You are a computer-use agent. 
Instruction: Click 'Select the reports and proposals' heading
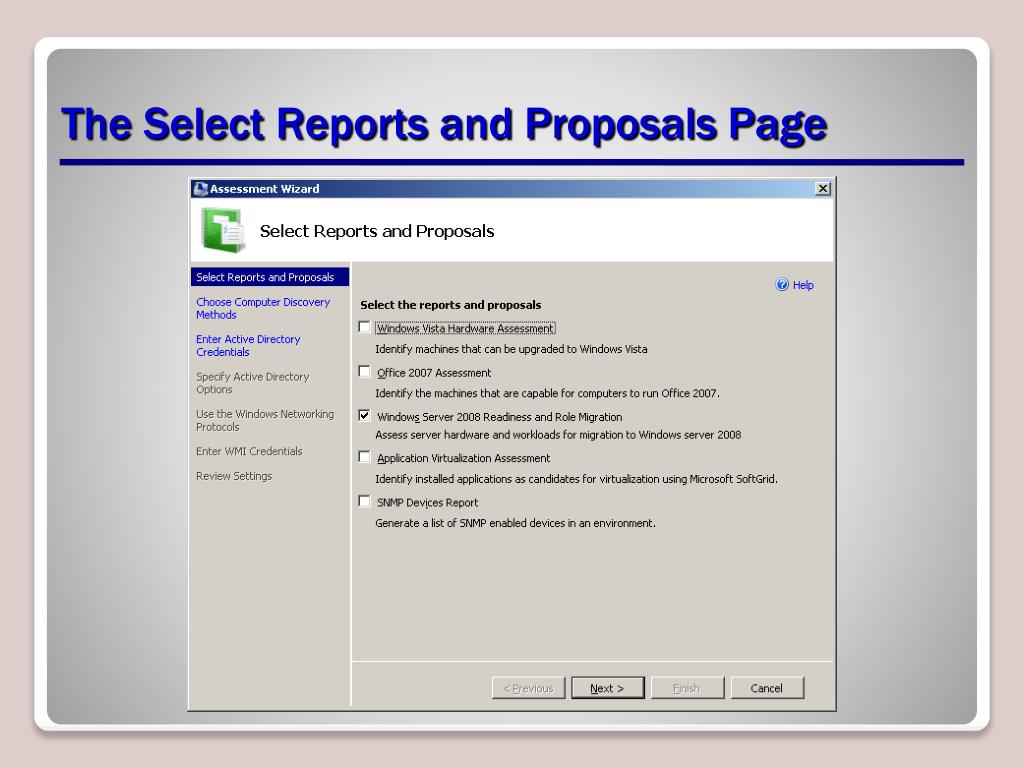[451, 305]
